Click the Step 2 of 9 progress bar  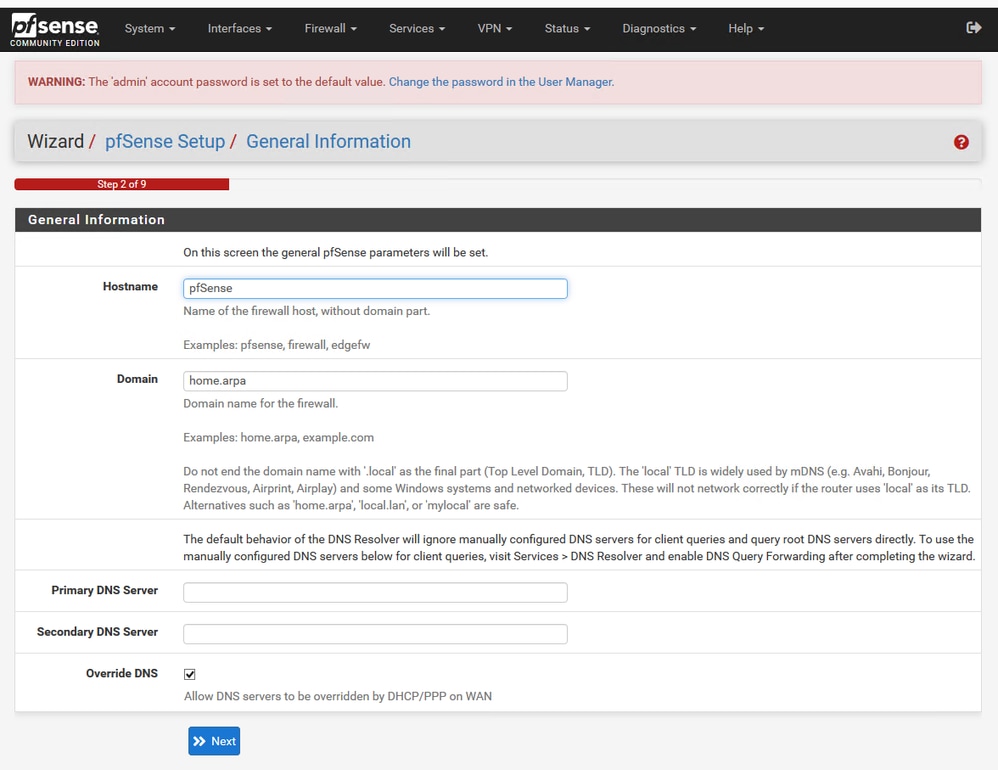[x=122, y=184]
